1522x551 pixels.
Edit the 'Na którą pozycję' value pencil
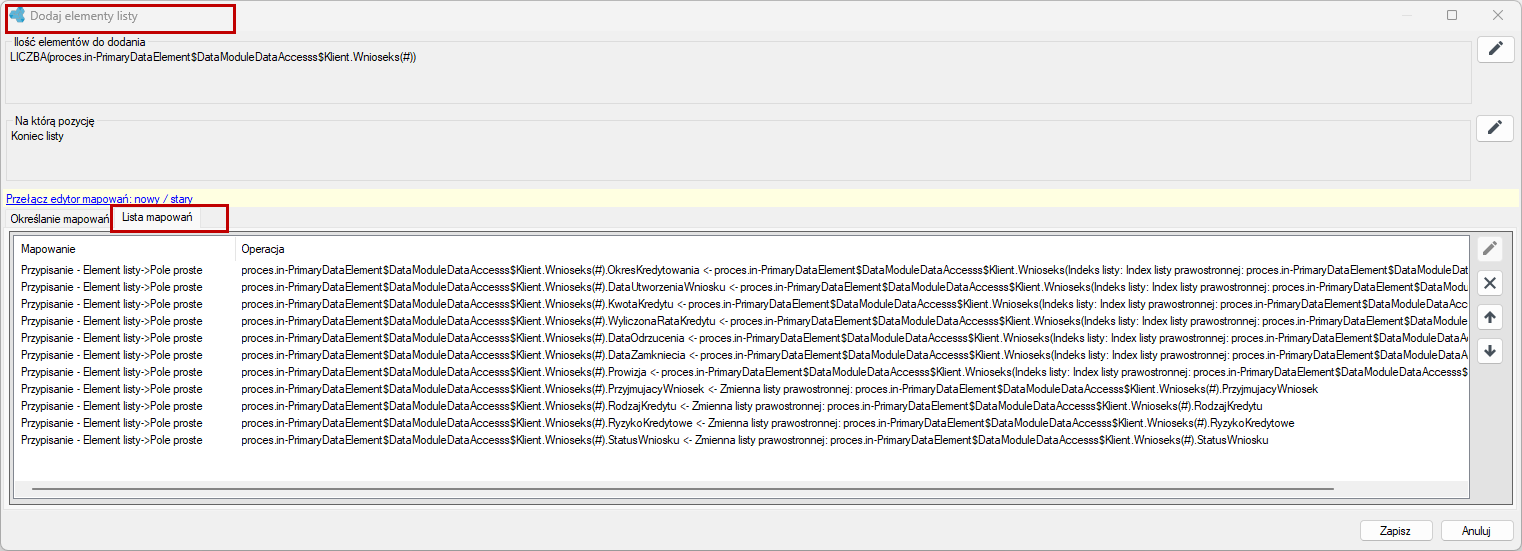tap(1495, 128)
